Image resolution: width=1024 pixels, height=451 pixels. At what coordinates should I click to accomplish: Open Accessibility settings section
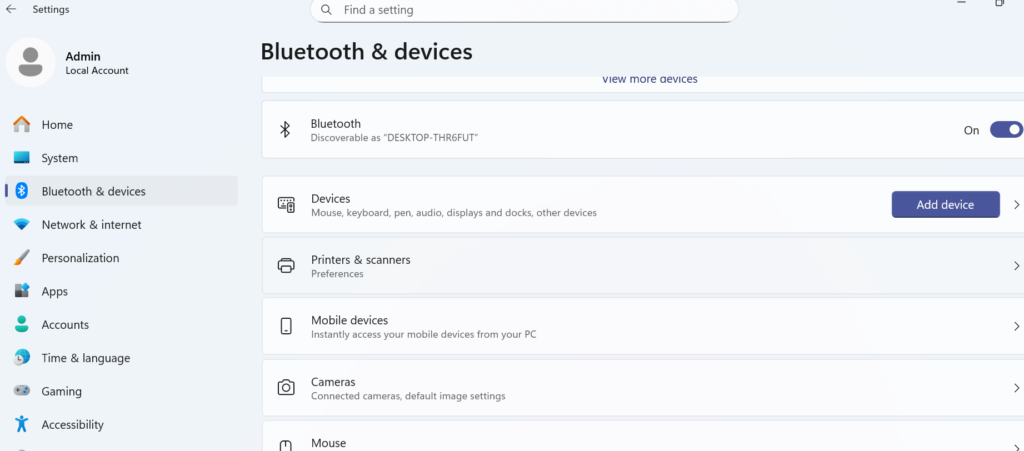121,424
